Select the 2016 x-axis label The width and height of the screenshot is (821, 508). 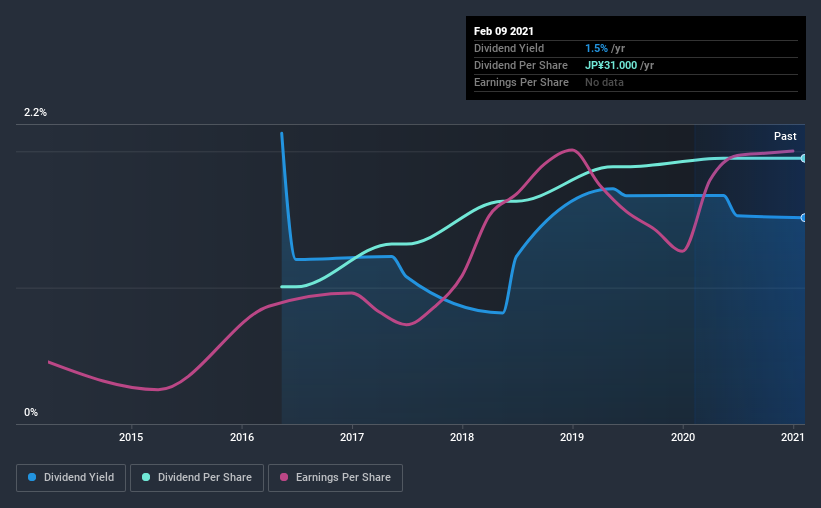tap(242, 437)
